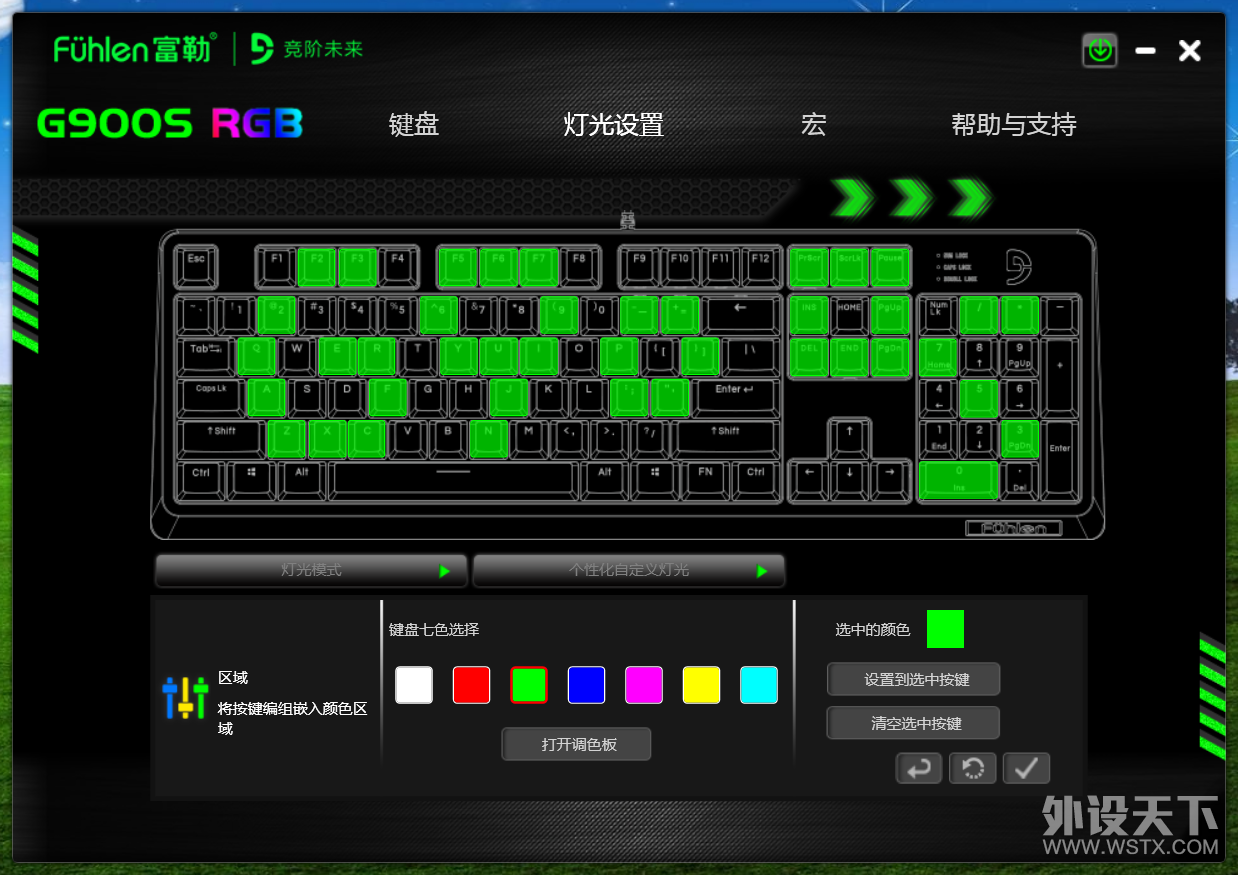Click 设置到选中按键 button
Screen dimensions: 1238x875
pyautogui.click(x=914, y=679)
